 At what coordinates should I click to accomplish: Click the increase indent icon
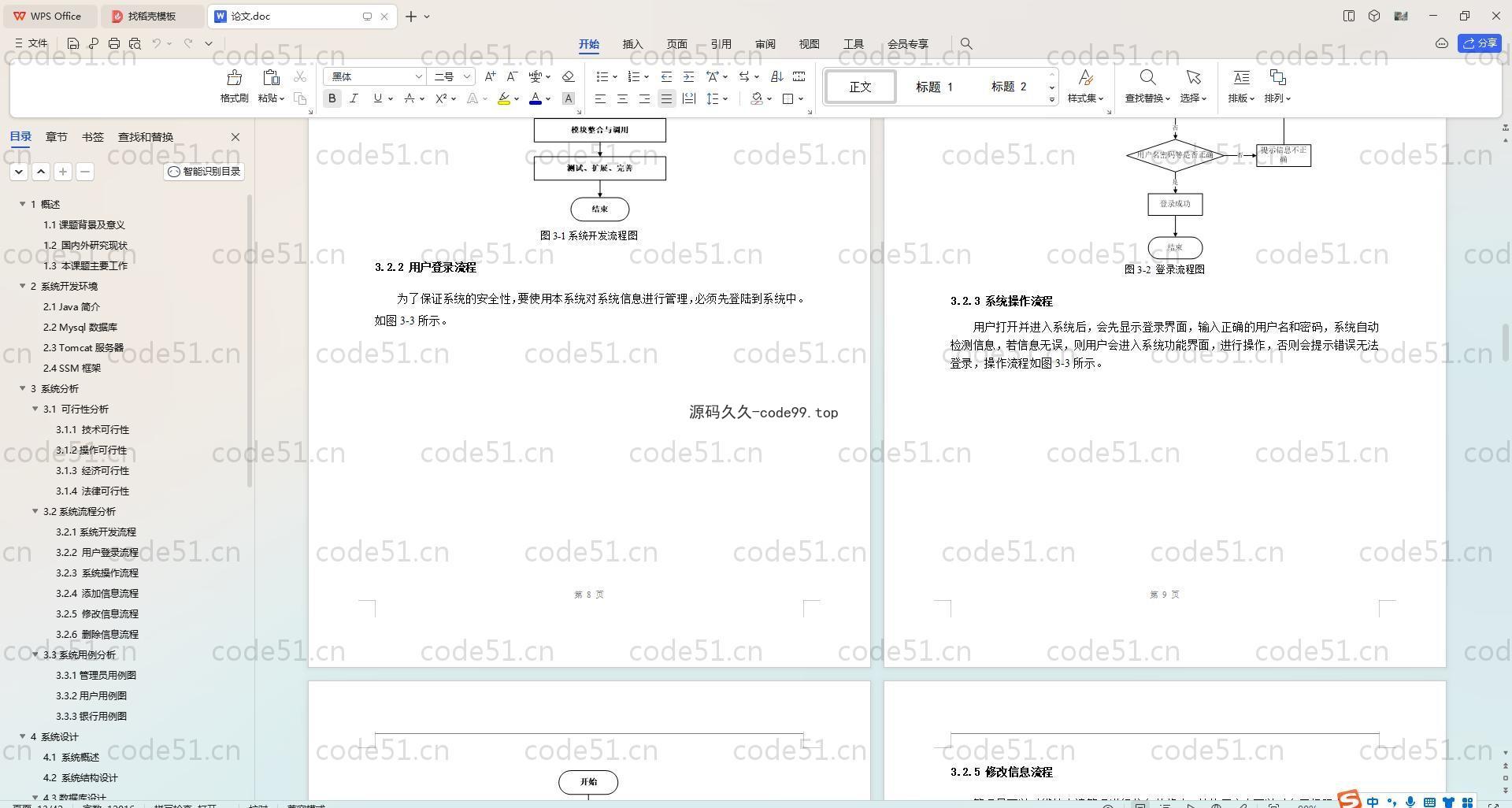pyautogui.click(x=688, y=76)
